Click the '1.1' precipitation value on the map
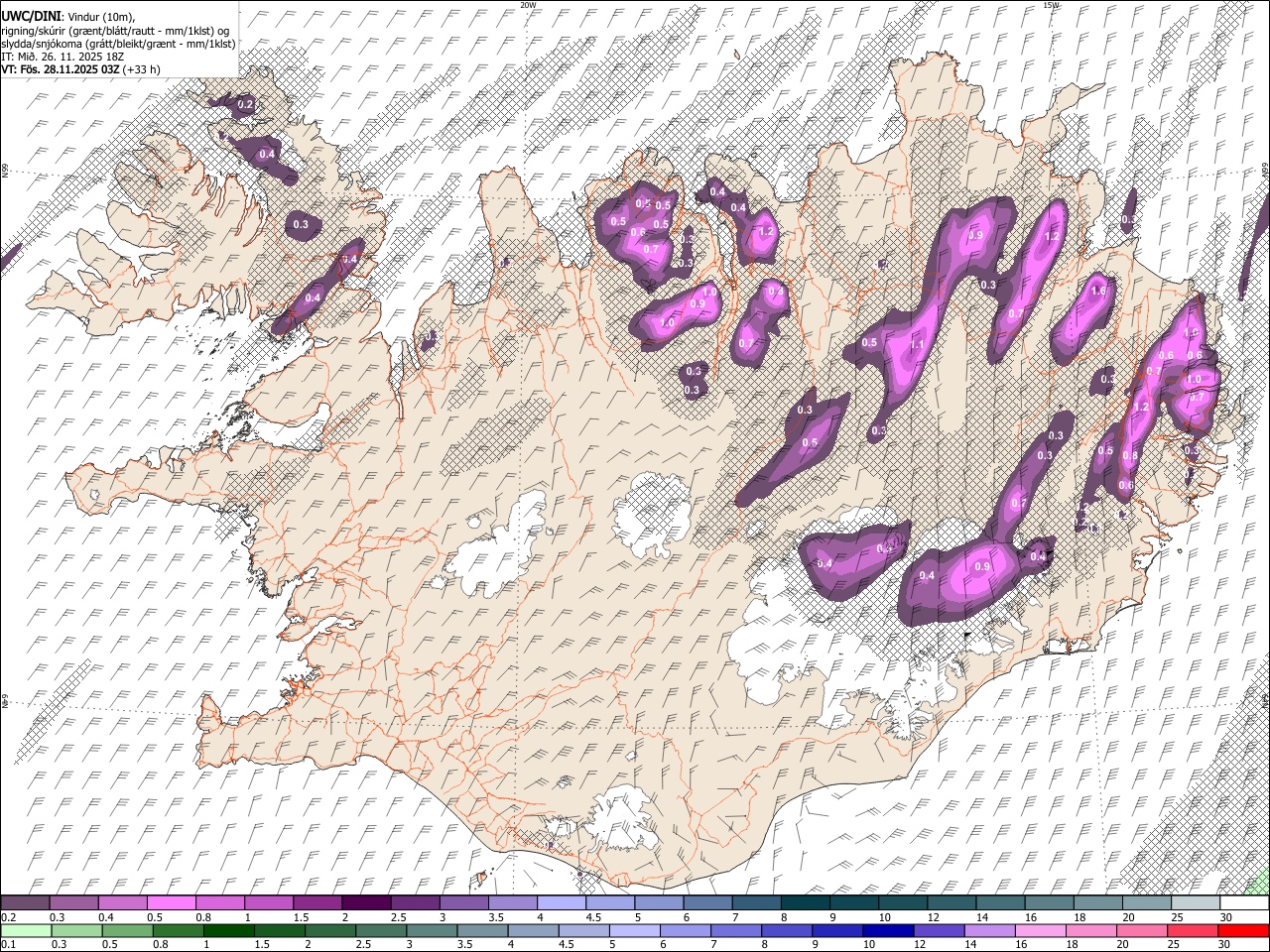 [918, 345]
